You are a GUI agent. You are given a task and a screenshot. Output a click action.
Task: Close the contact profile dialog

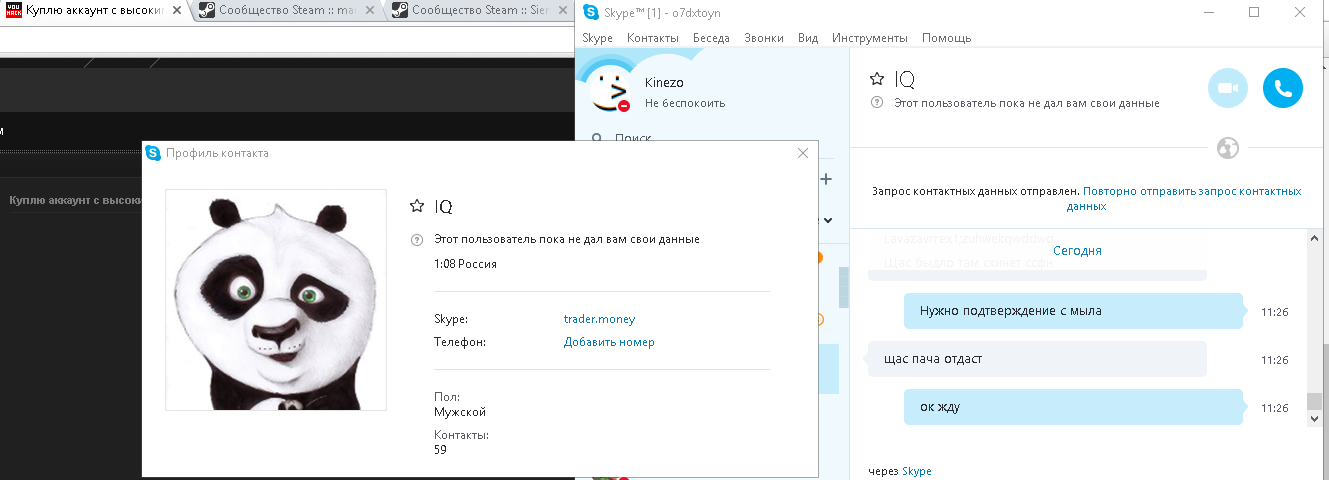[x=802, y=153]
